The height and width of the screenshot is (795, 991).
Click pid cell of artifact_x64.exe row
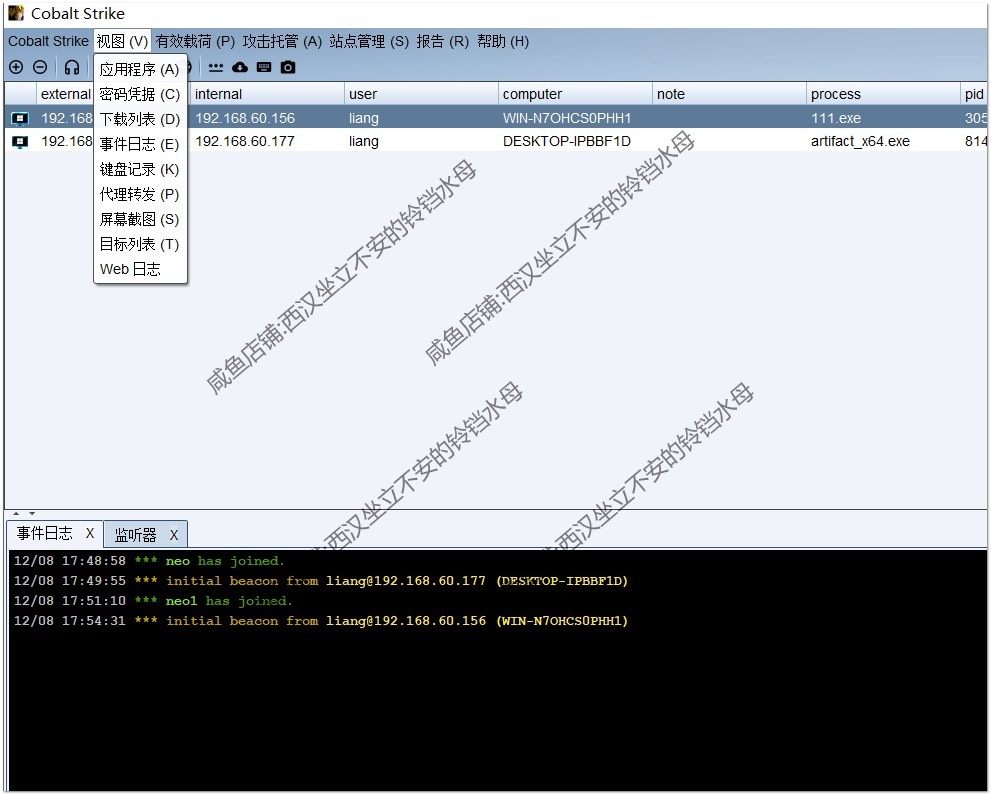click(x=976, y=142)
